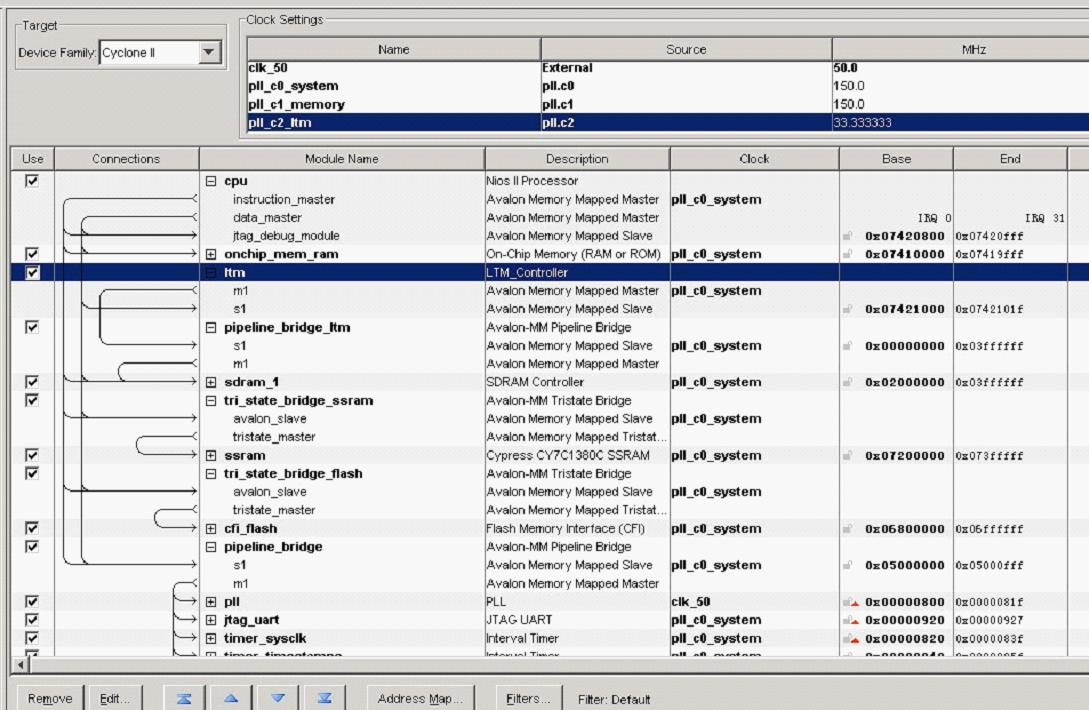Select the pll_c2_ltm clock name
The height and width of the screenshot is (710, 1089).
pos(280,123)
